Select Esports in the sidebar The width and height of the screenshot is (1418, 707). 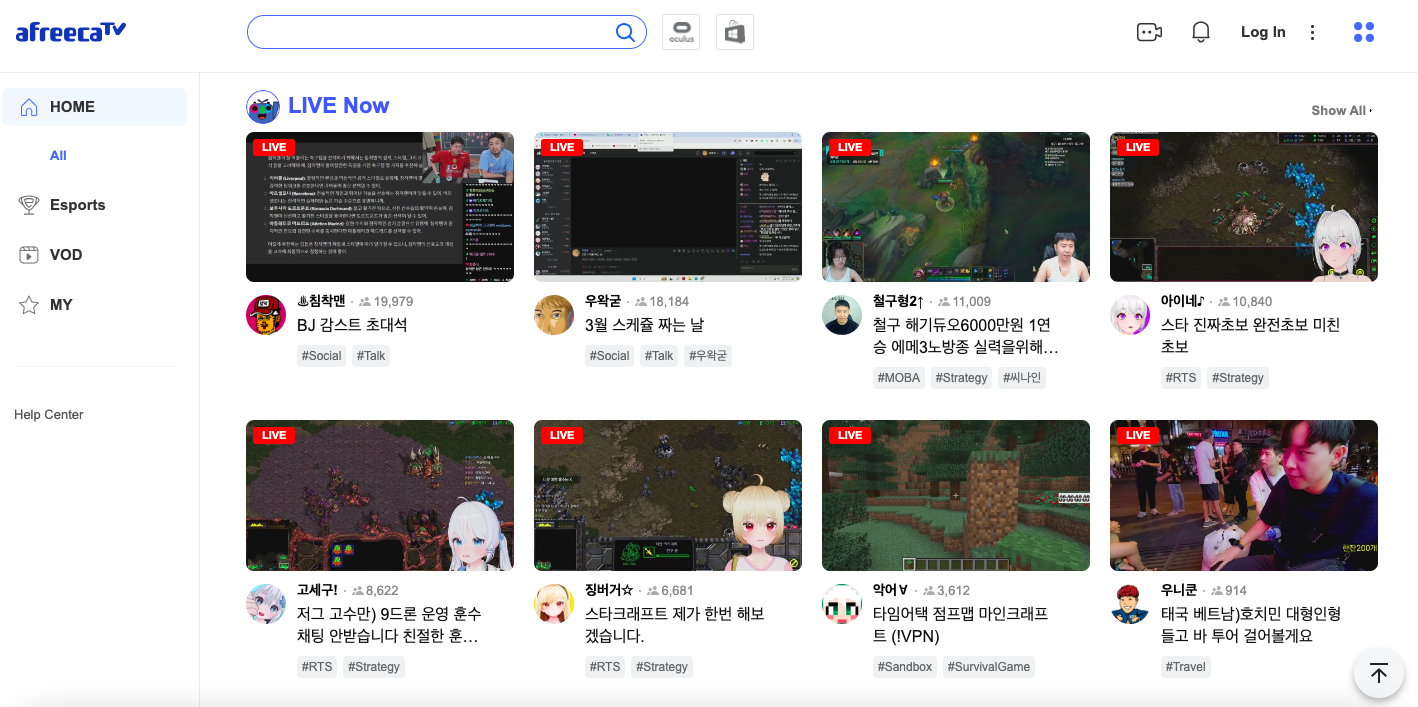(x=77, y=205)
